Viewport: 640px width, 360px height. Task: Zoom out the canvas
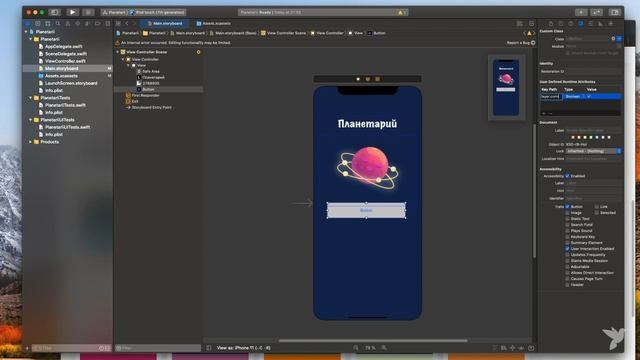(x=356, y=348)
